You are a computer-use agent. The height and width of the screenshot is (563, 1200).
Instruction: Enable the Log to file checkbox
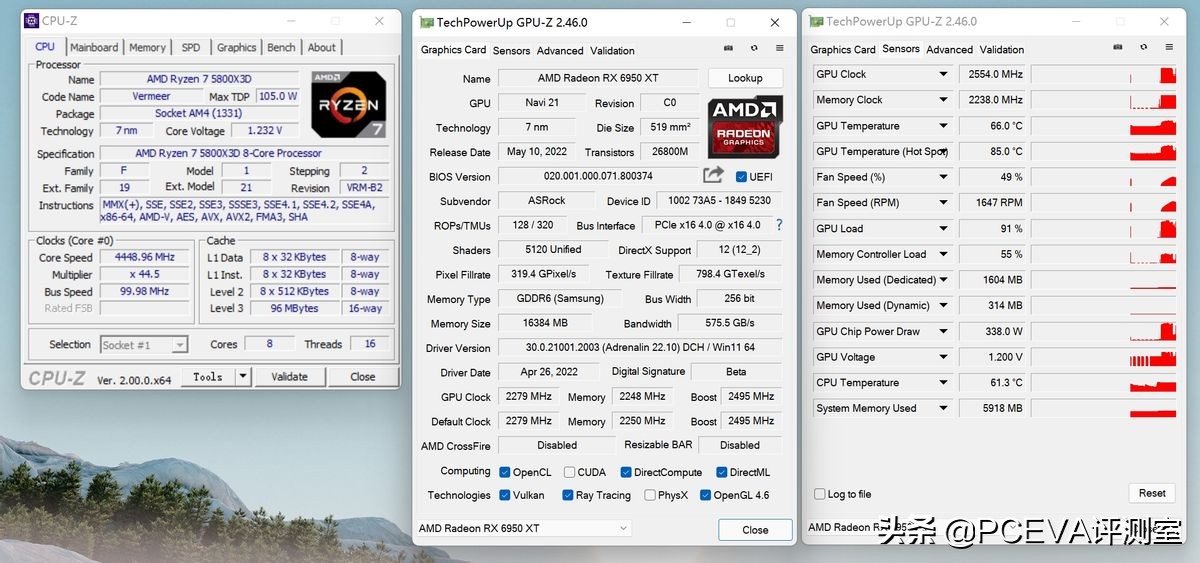[x=820, y=494]
